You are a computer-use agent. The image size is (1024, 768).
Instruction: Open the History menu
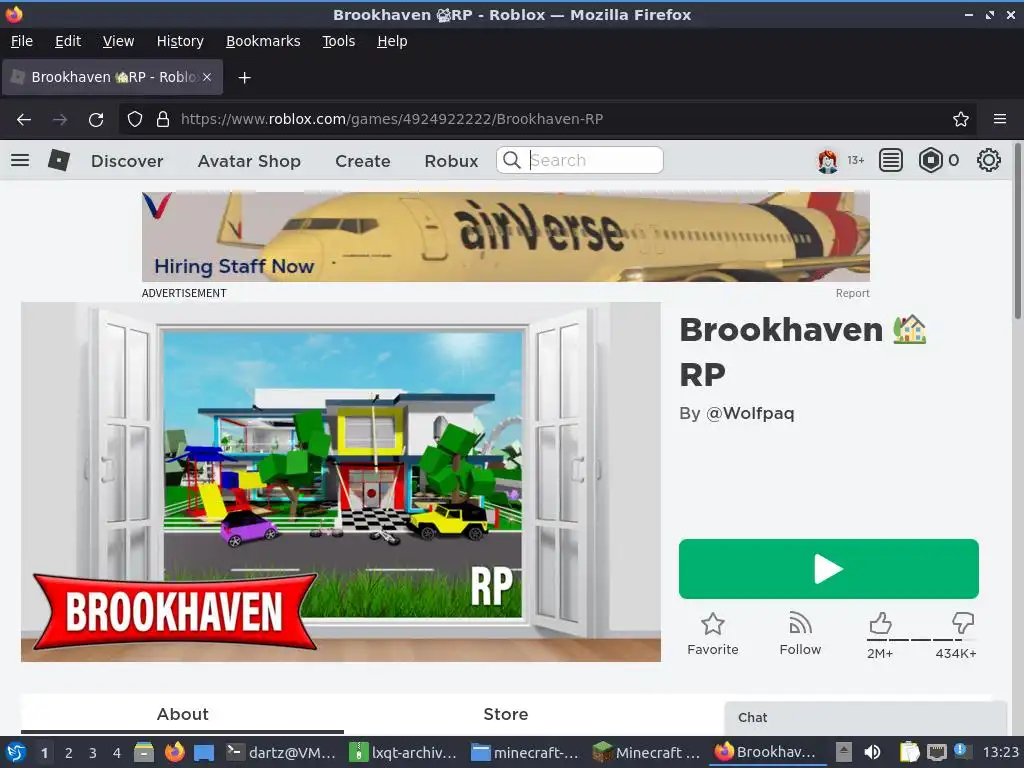click(180, 41)
